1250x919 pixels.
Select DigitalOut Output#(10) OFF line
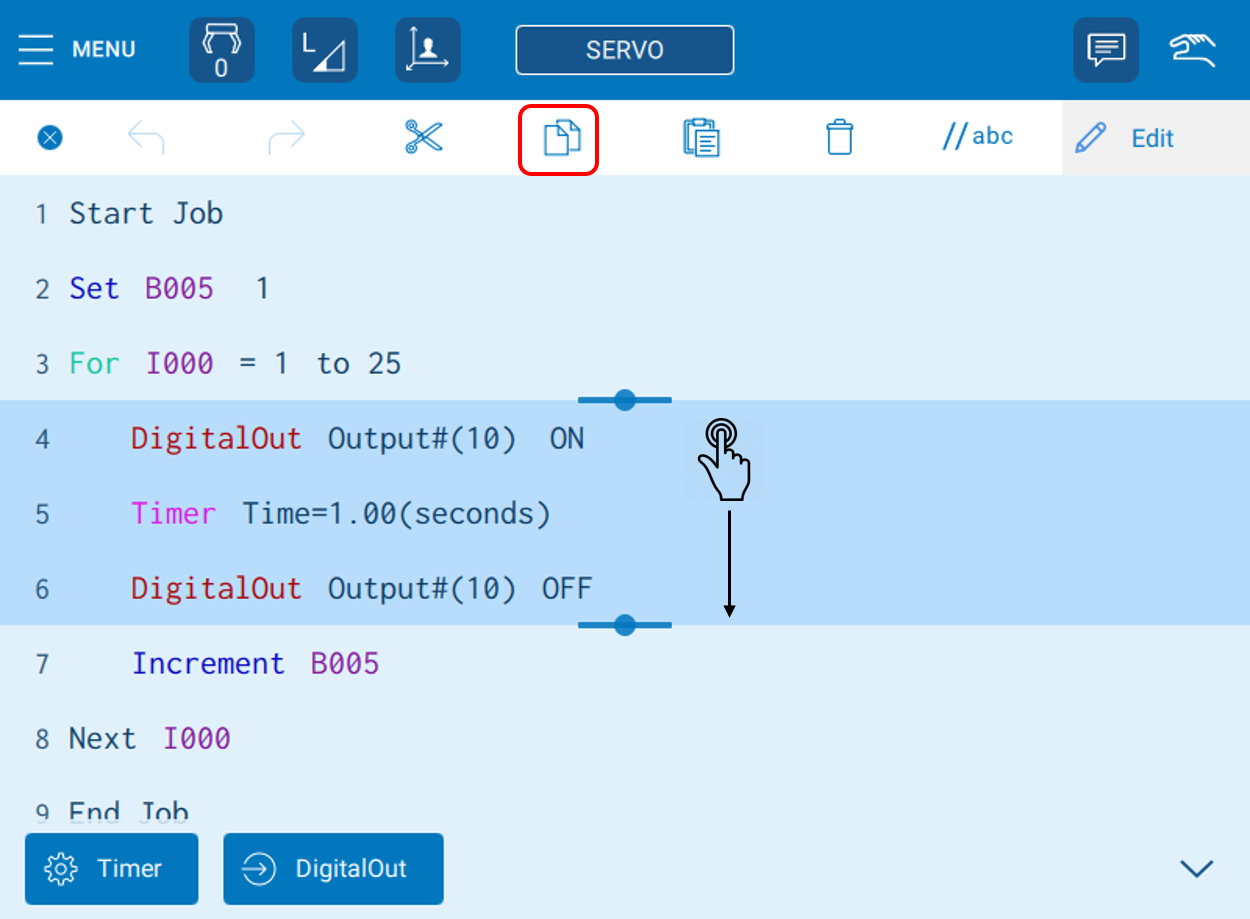[x=625, y=588]
